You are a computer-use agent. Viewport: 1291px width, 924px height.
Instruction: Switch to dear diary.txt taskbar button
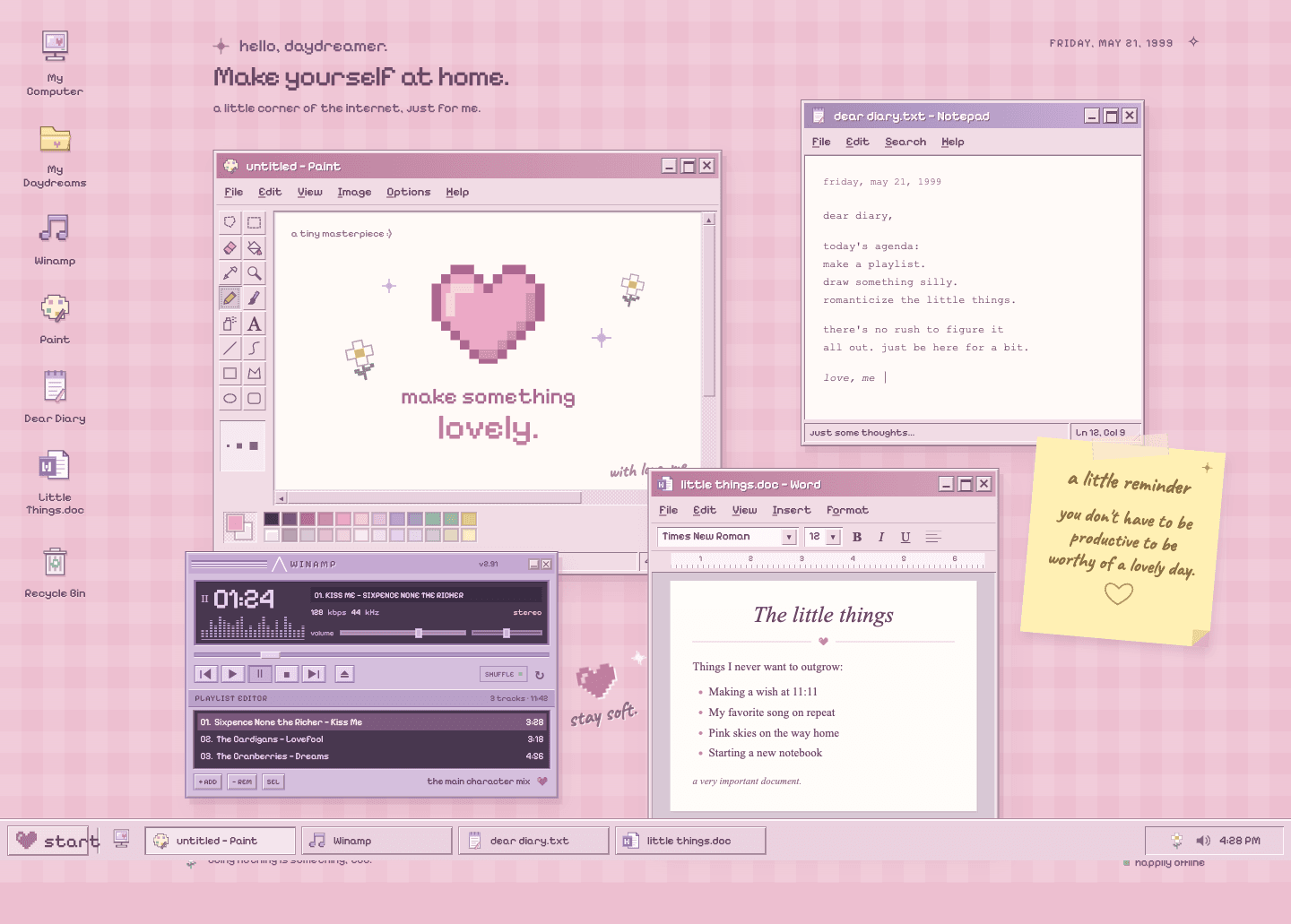pyautogui.click(x=533, y=841)
